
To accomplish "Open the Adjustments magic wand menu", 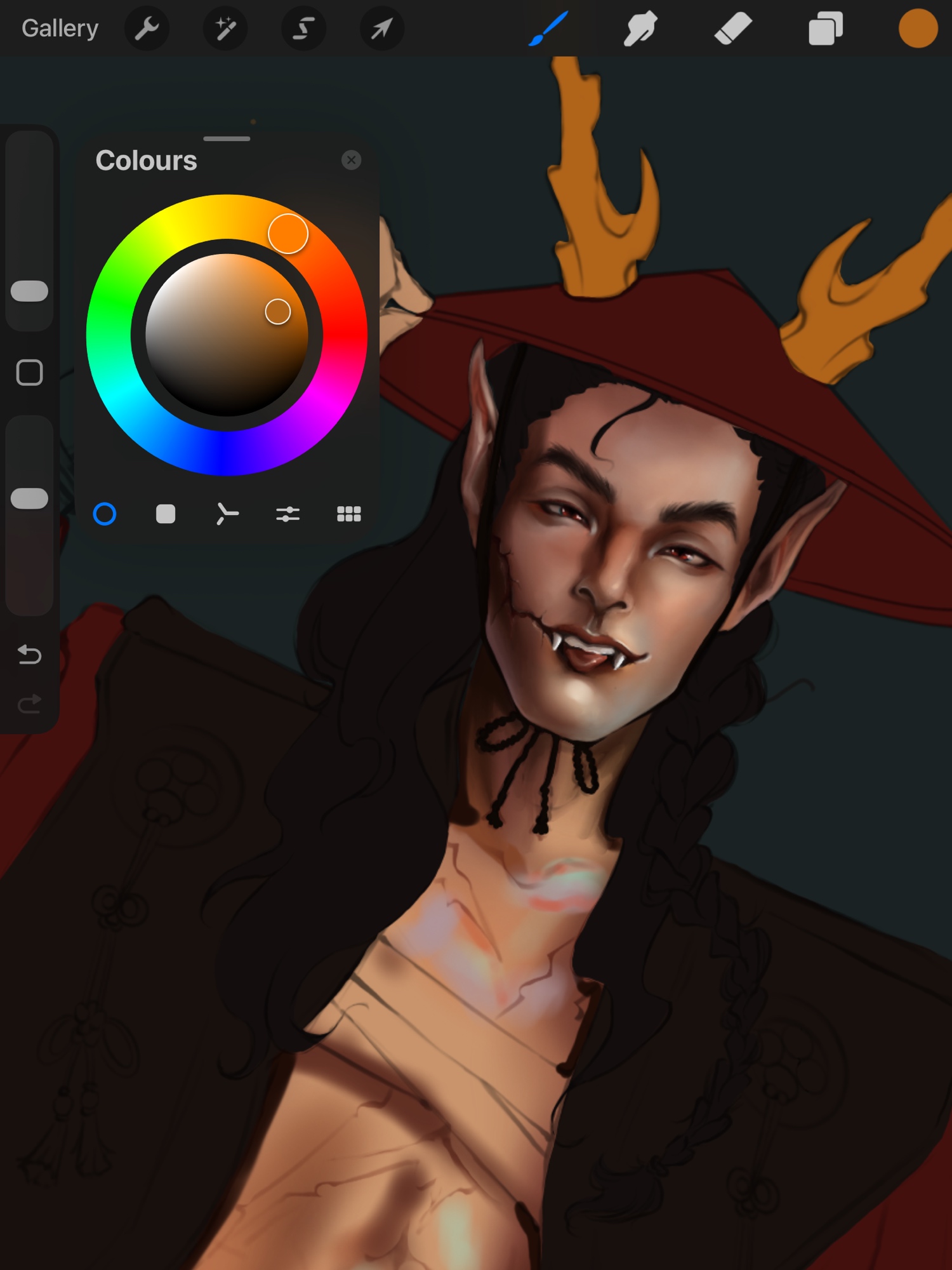I will click(225, 29).
